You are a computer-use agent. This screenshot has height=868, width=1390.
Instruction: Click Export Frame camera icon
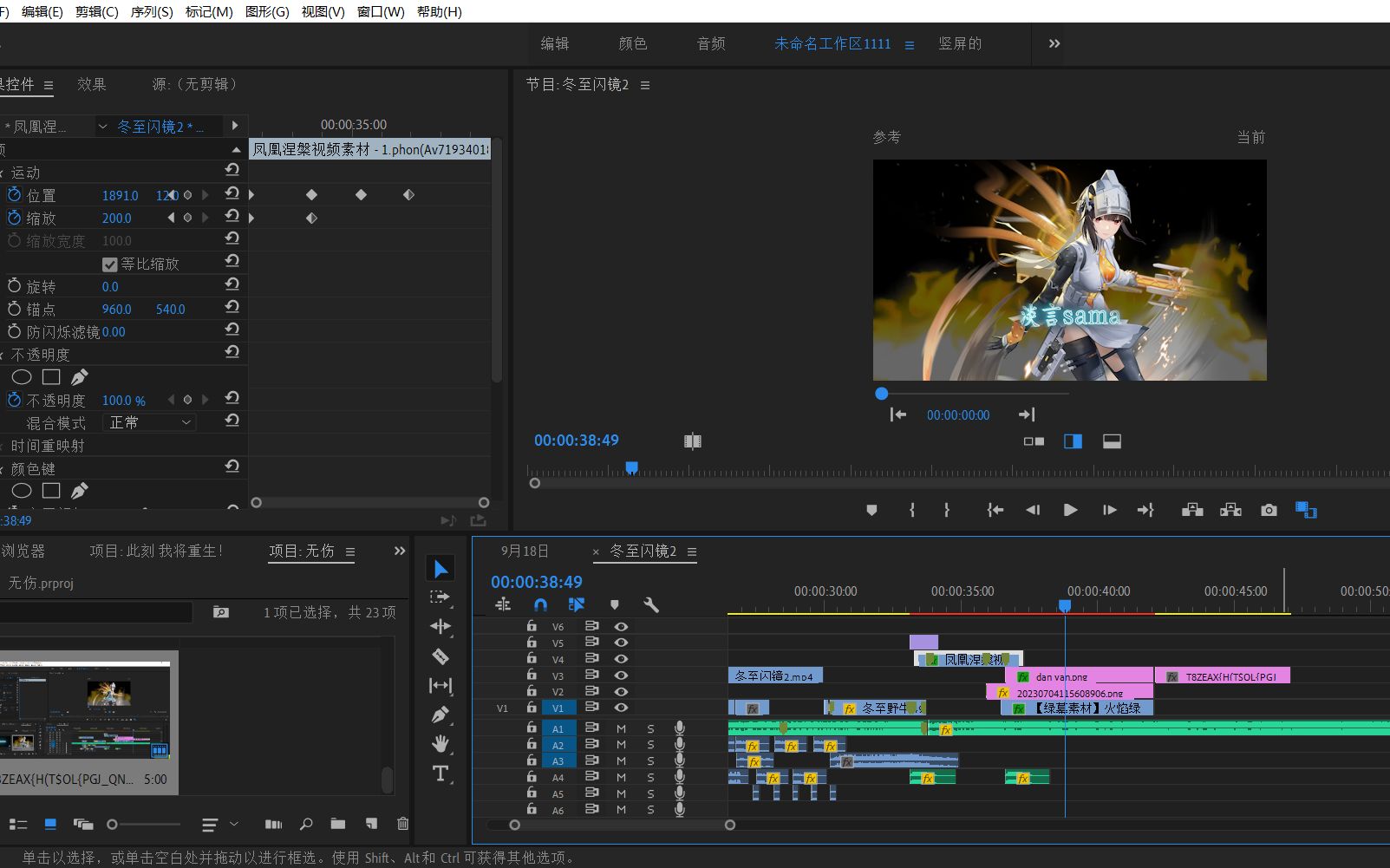pos(1269,510)
